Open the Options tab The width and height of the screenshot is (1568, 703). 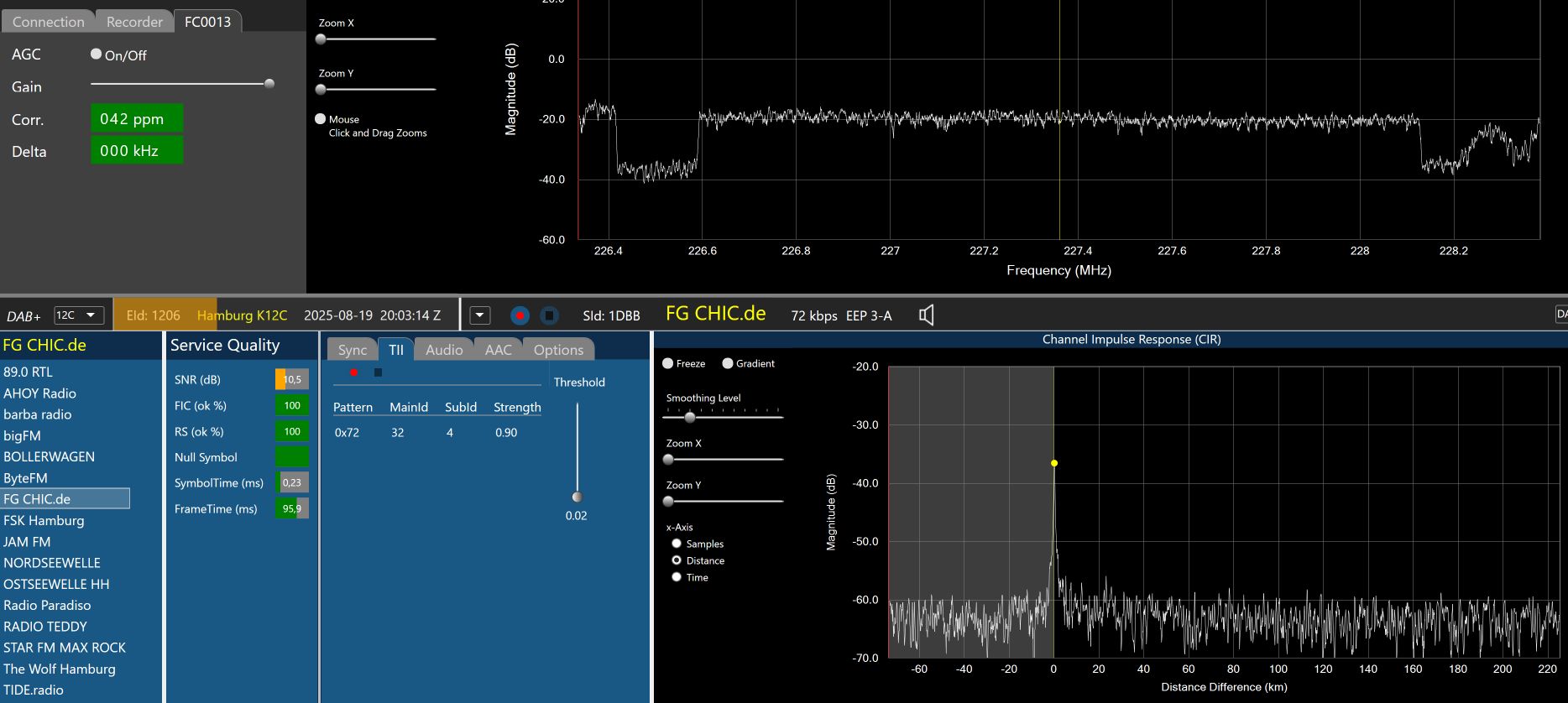tap(558, 350)
